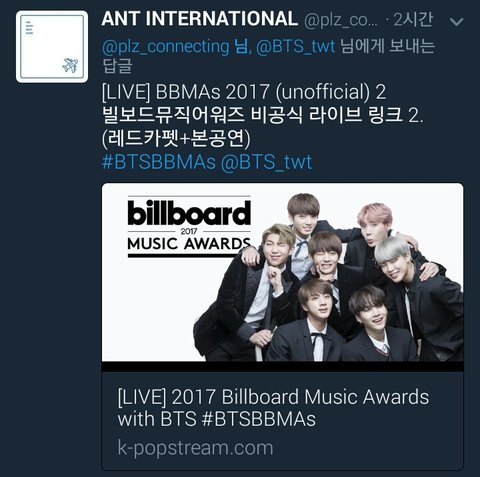This screenshot has height=477, width=480.
Task: Click the billboard 2017 Music Awards logo
Action: (x=189, y=228)
